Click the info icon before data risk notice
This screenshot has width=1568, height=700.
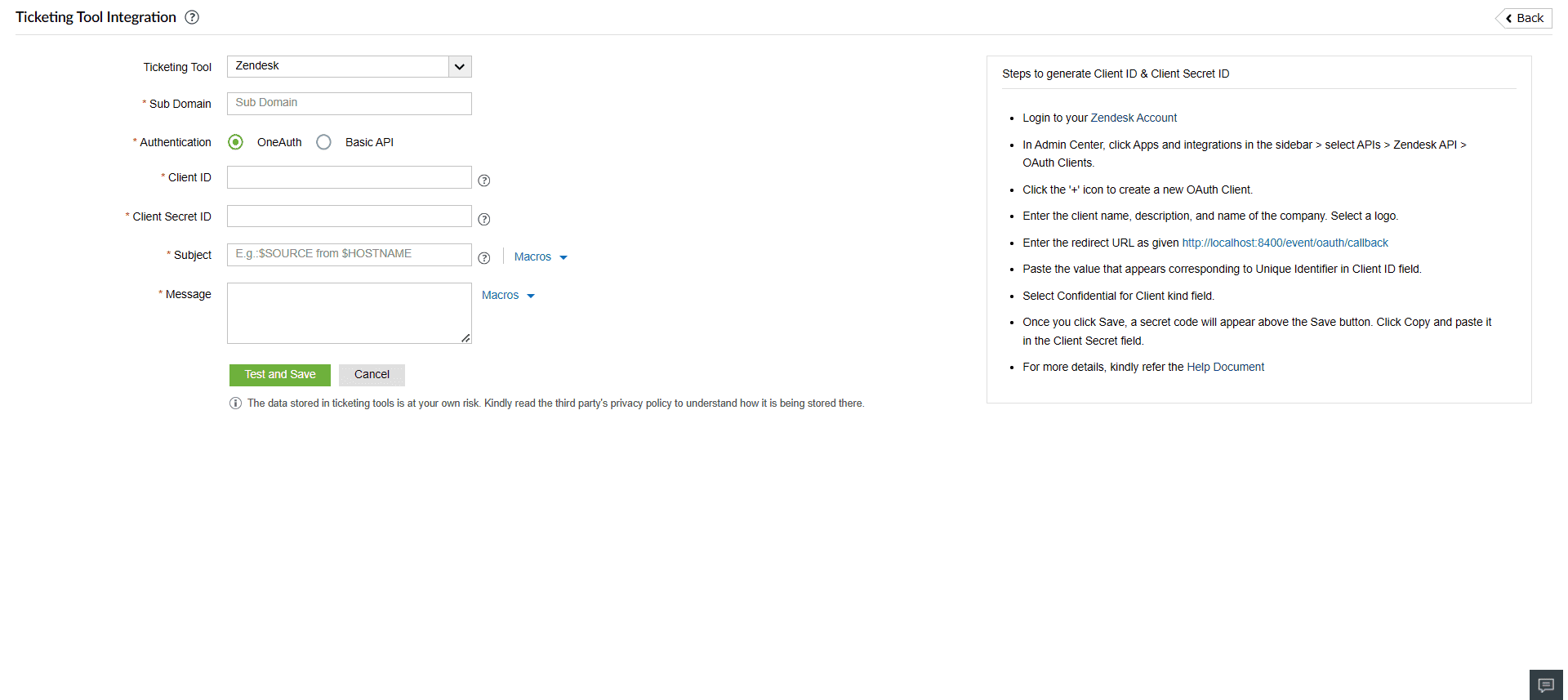click(235, 403)
